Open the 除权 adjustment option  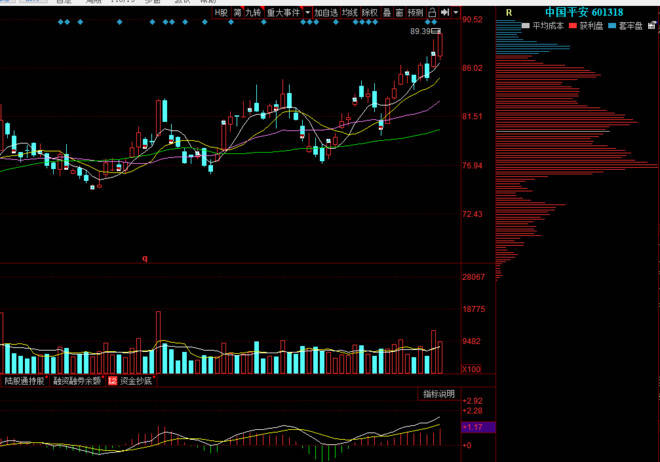(x=370, y=12)
